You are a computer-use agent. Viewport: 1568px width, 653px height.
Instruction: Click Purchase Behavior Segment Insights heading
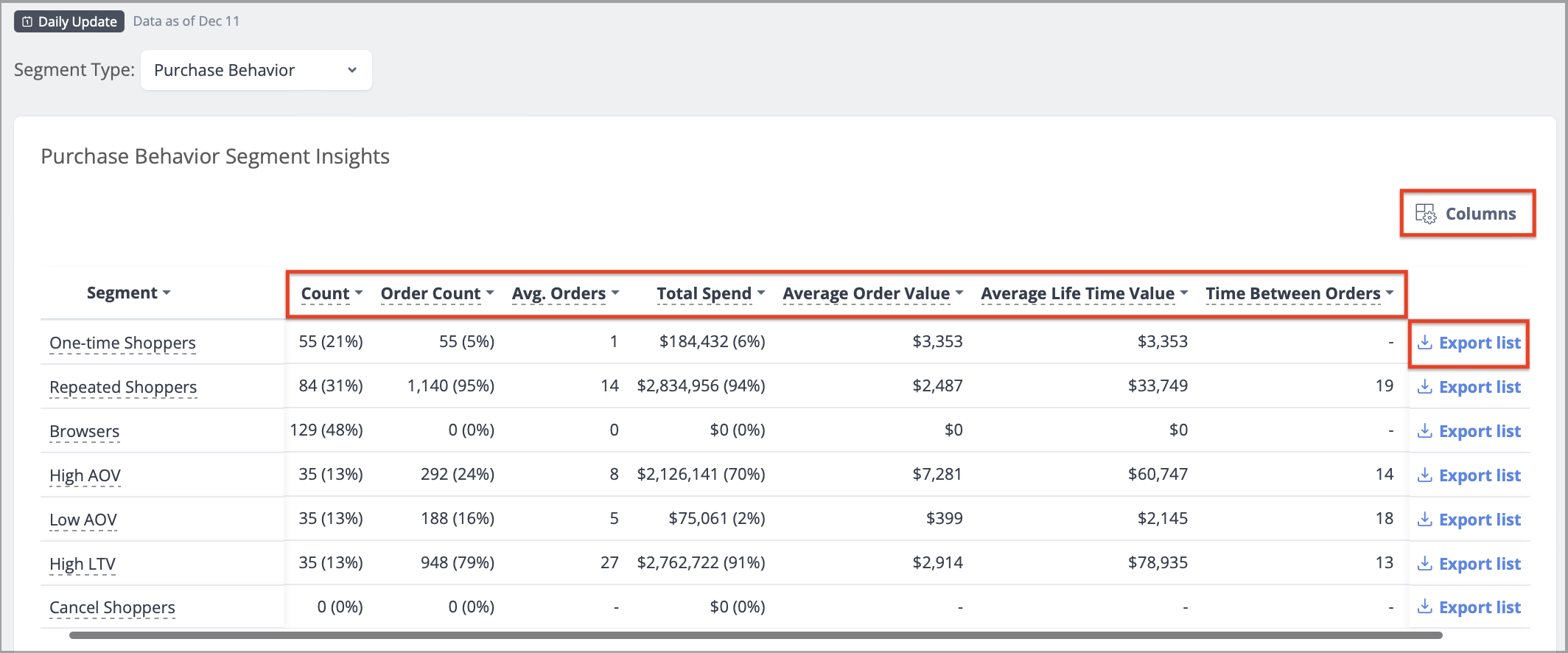[215, 156]
